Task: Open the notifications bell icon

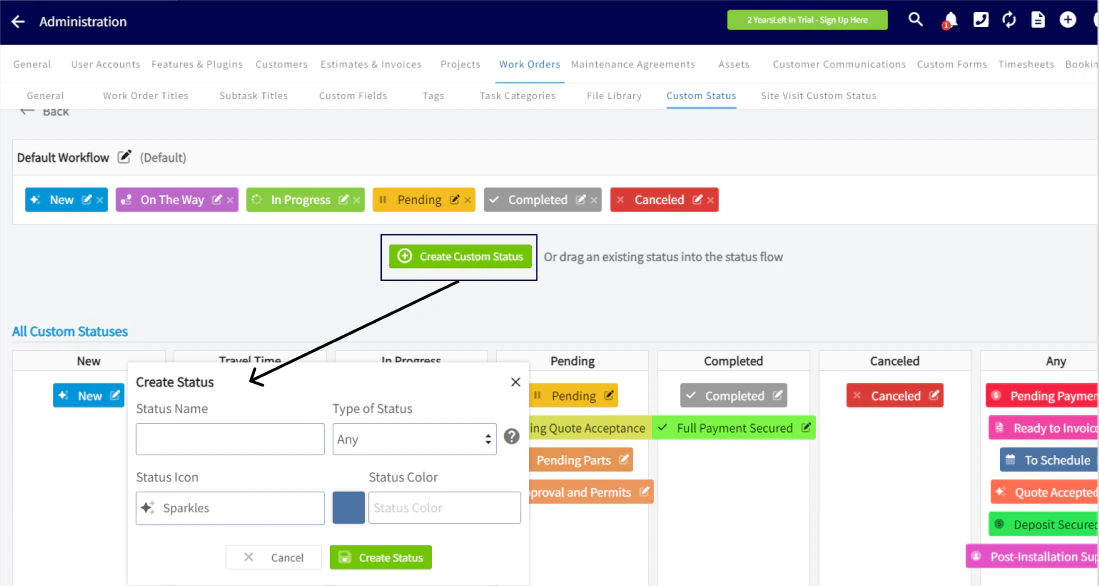Action: [950, 20]
